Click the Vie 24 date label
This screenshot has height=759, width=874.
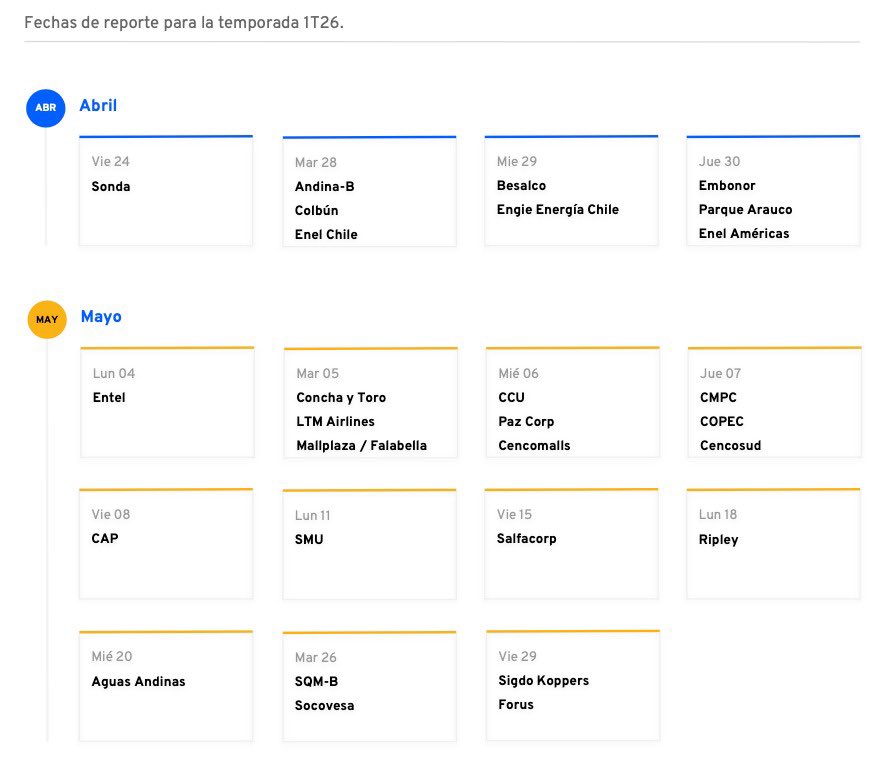pyautogui.click(x=110, y=161)
